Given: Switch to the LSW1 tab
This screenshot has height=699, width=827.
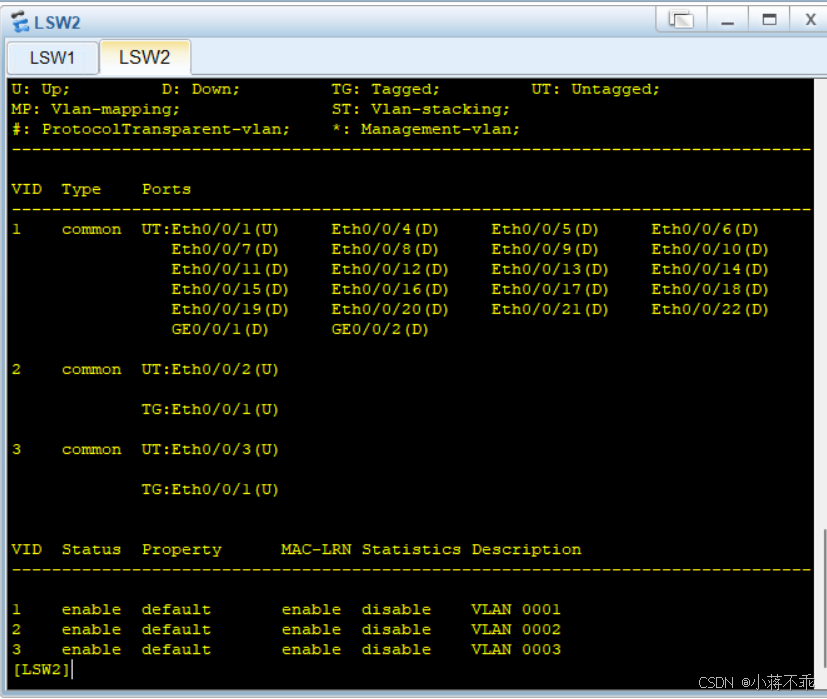Looking at the screenshot, I should pyautogui.click(x=52, y=58).
